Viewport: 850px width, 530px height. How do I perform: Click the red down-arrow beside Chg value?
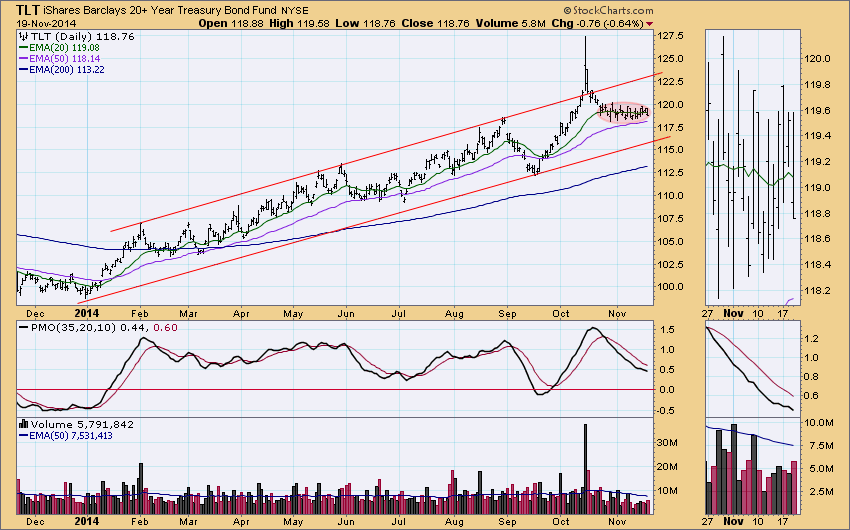[679, 23]
